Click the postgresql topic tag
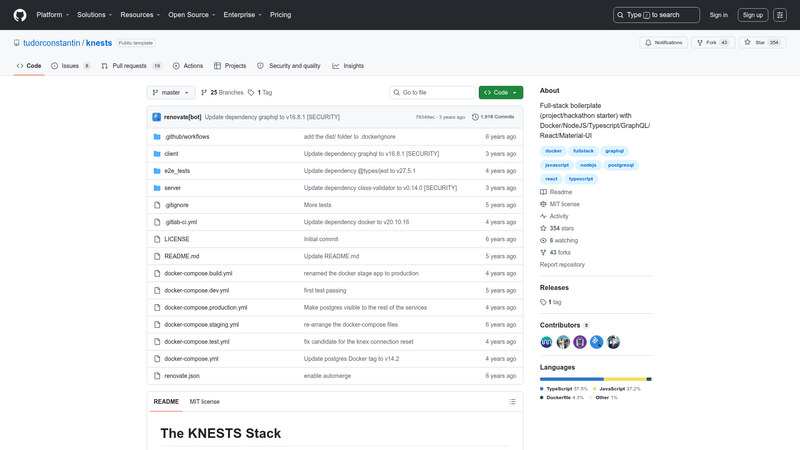Image resolution: width=800 pixels, height=450 pixels. tap(620, 165)
